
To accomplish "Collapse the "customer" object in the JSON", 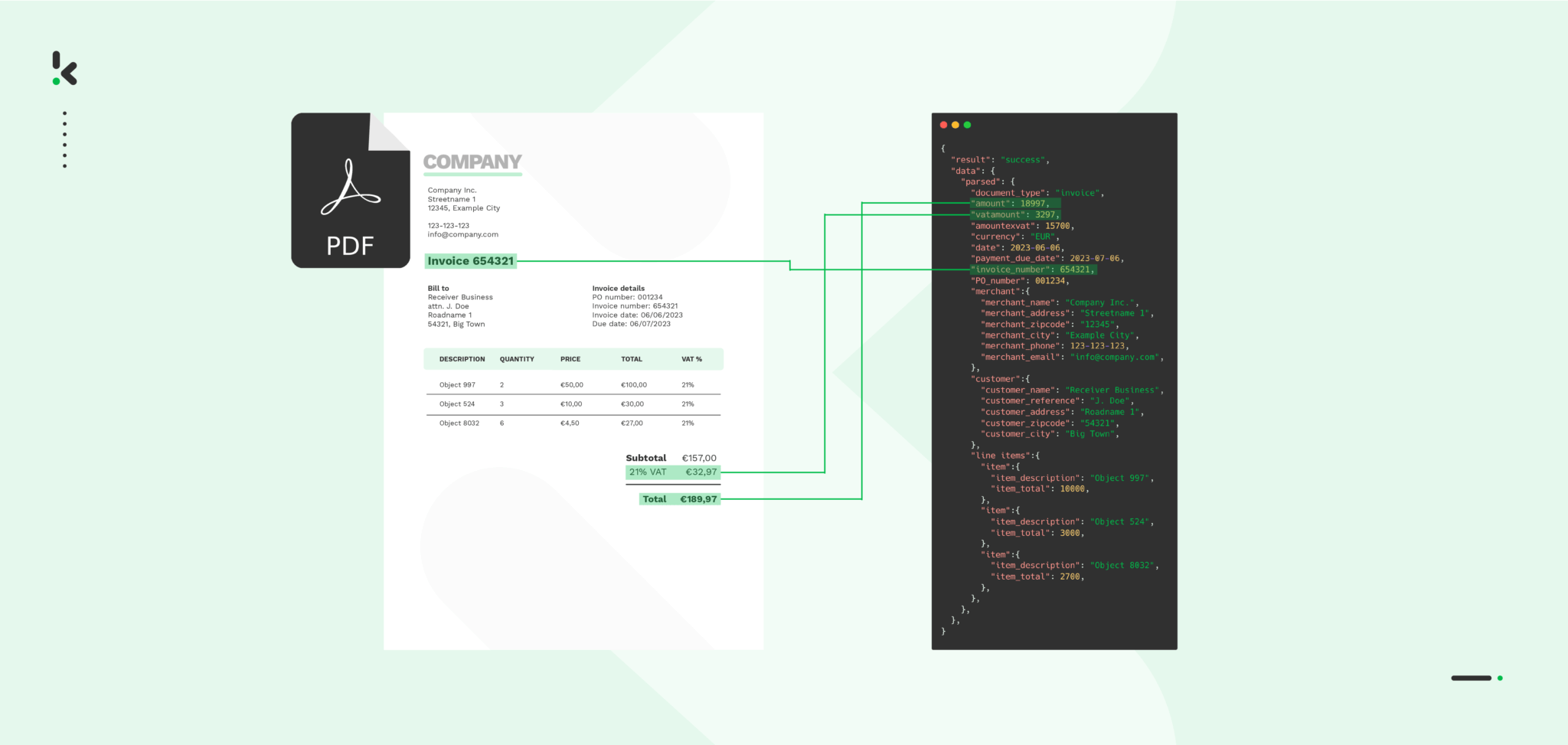I will [x=1000, y=378].
